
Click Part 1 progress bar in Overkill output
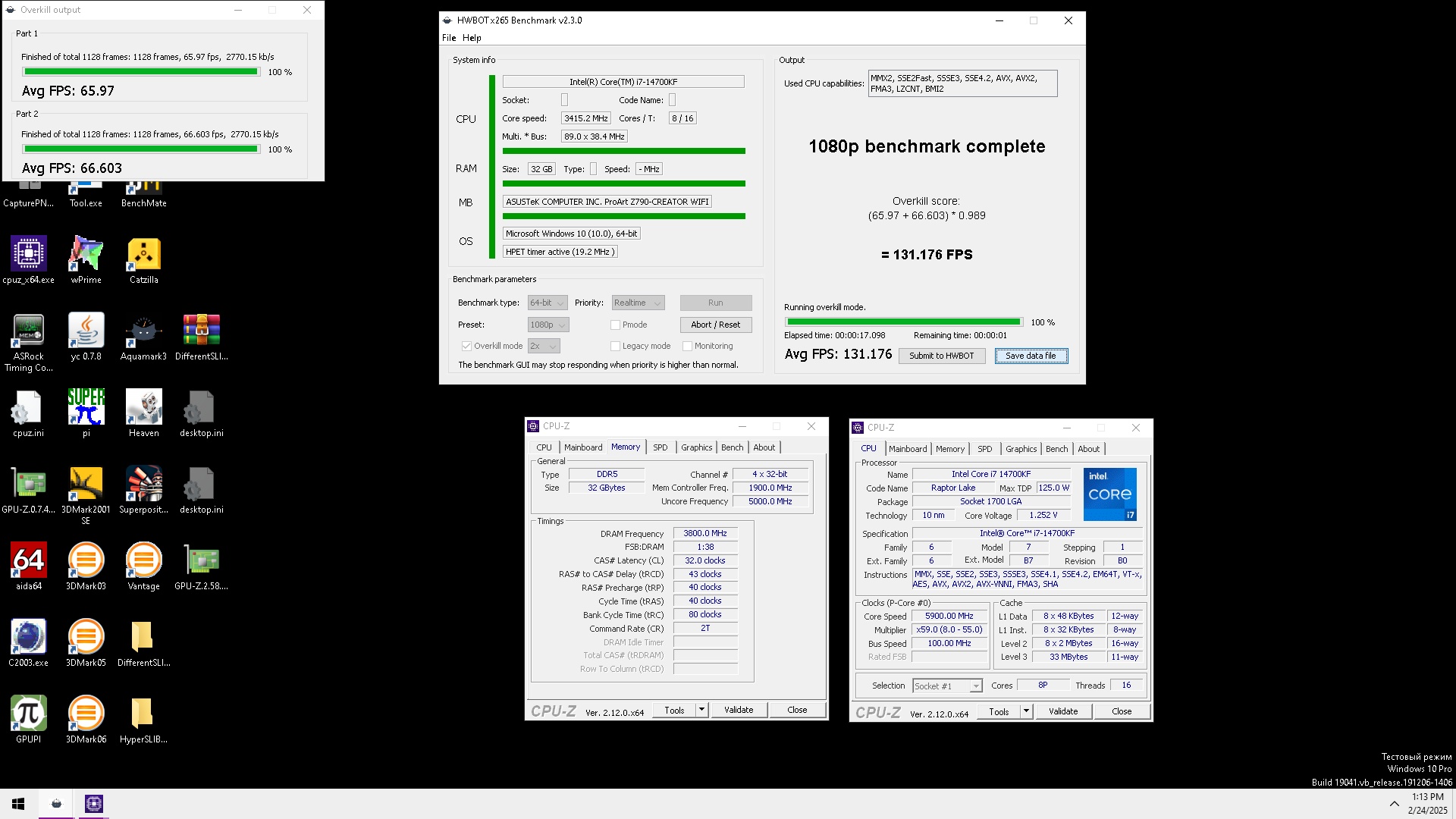click(x=141, y=72)
